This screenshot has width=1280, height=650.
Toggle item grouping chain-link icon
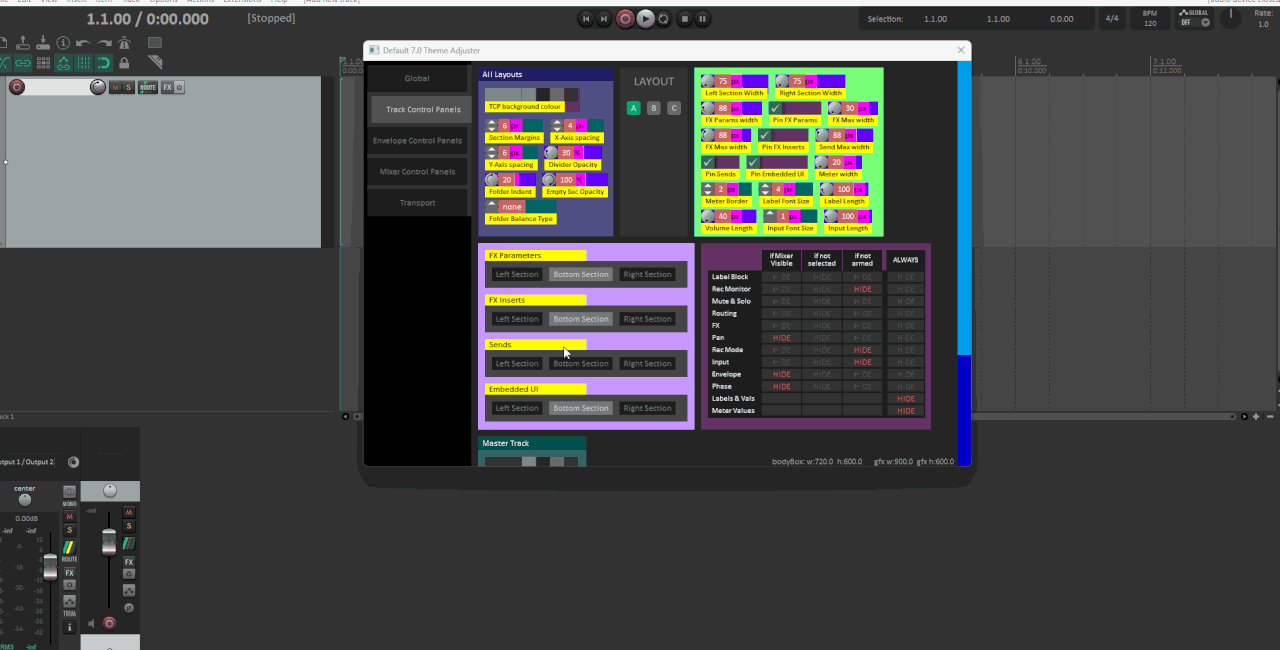pyautogui.click(x=23, y=62)
